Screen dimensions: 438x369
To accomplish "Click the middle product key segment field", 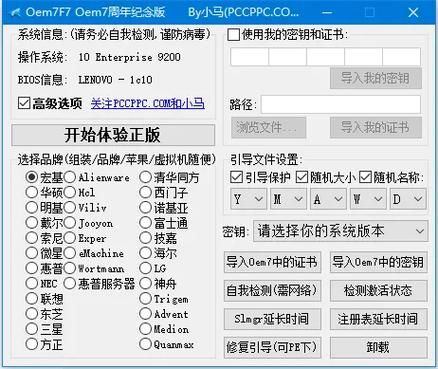I will click(325, 57).
